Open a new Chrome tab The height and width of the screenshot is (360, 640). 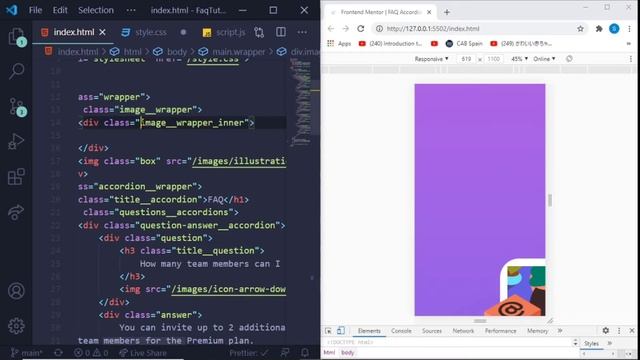tap(447, 12)
